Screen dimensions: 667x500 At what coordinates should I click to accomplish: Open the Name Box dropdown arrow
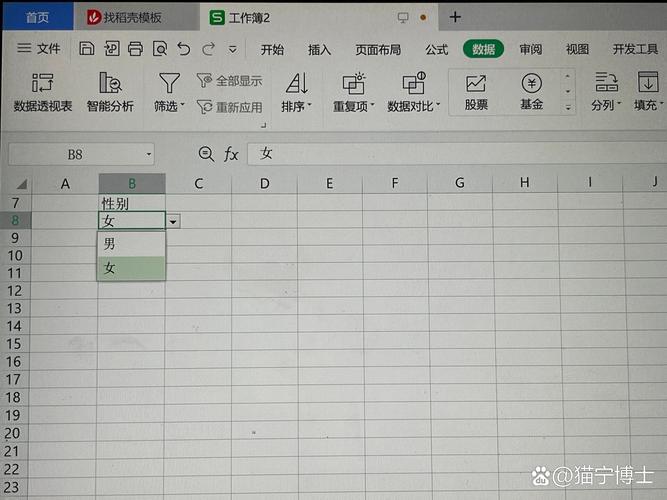[148, 154]
